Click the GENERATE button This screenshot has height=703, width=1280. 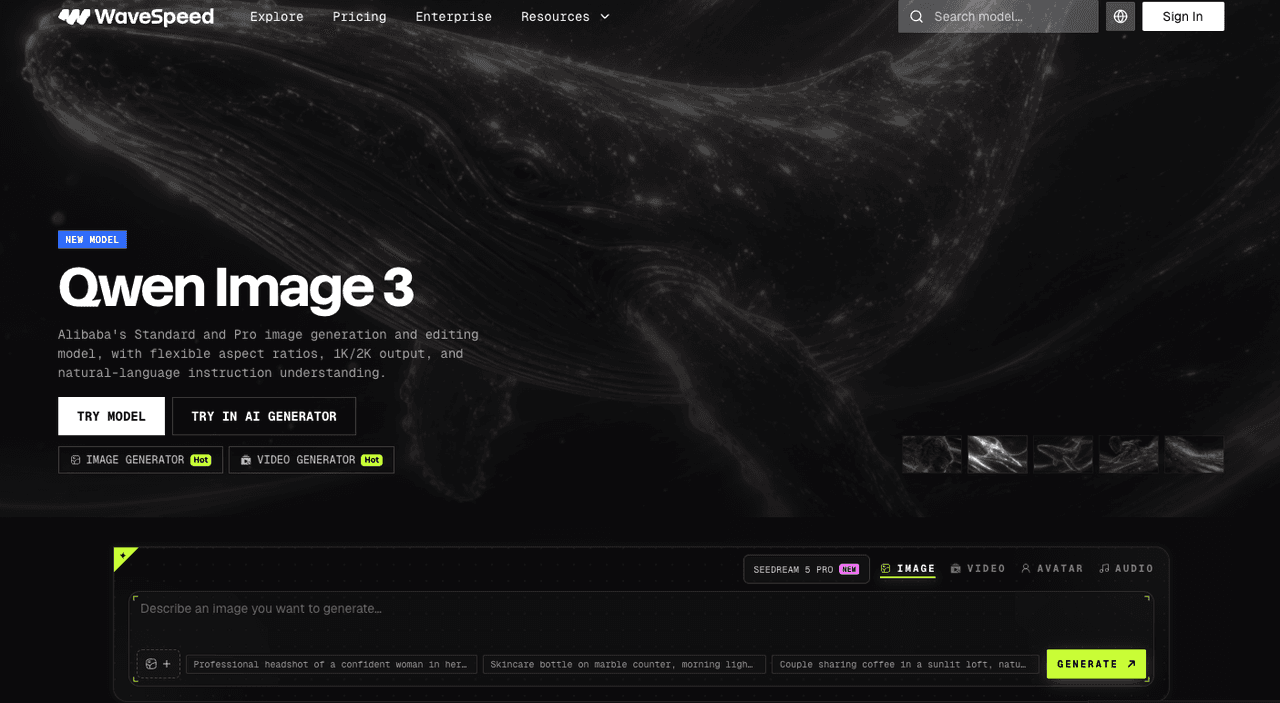(1096, 664)
